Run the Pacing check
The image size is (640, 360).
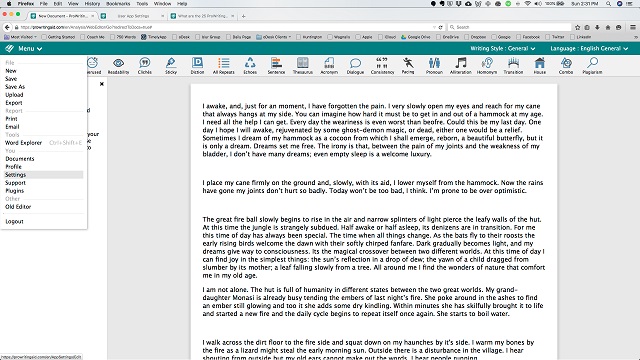[x=408, y=66]
